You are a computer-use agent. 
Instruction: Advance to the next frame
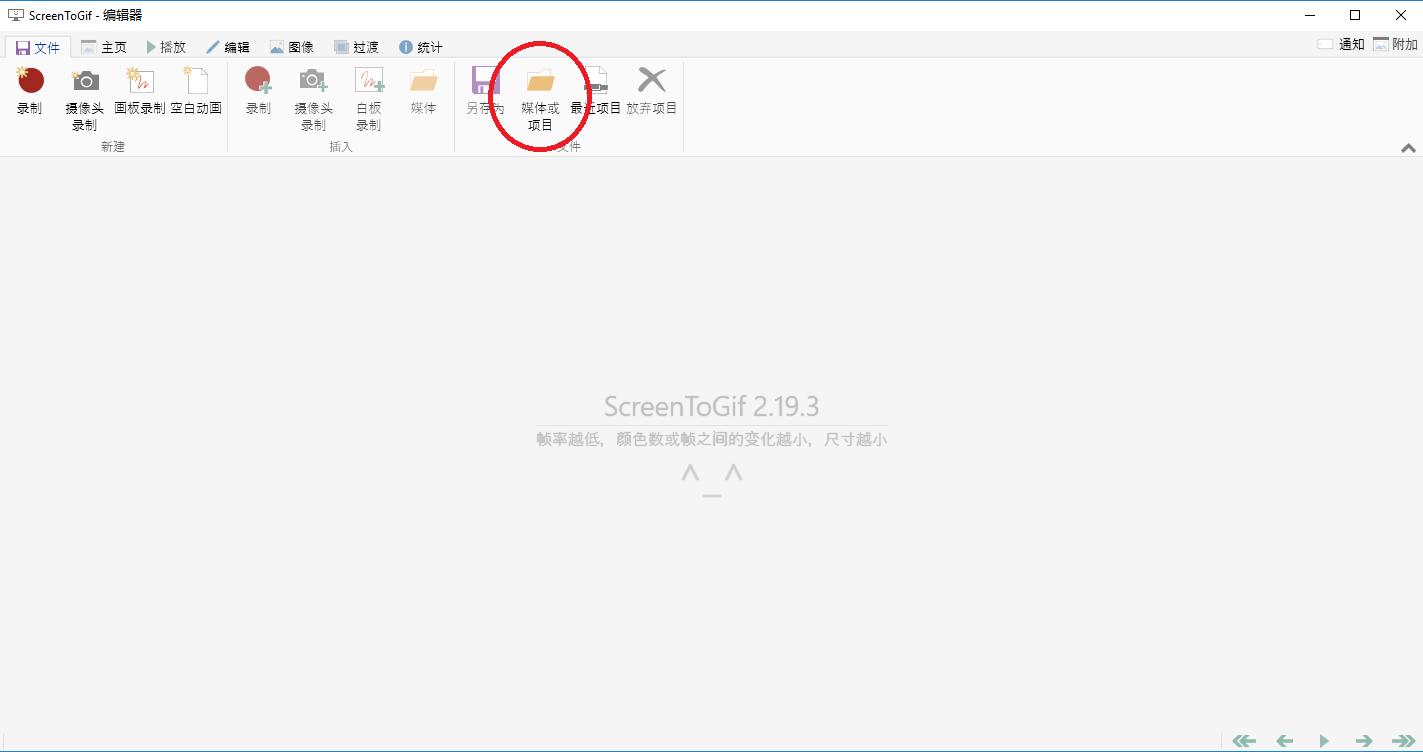tap(1364, 741)
